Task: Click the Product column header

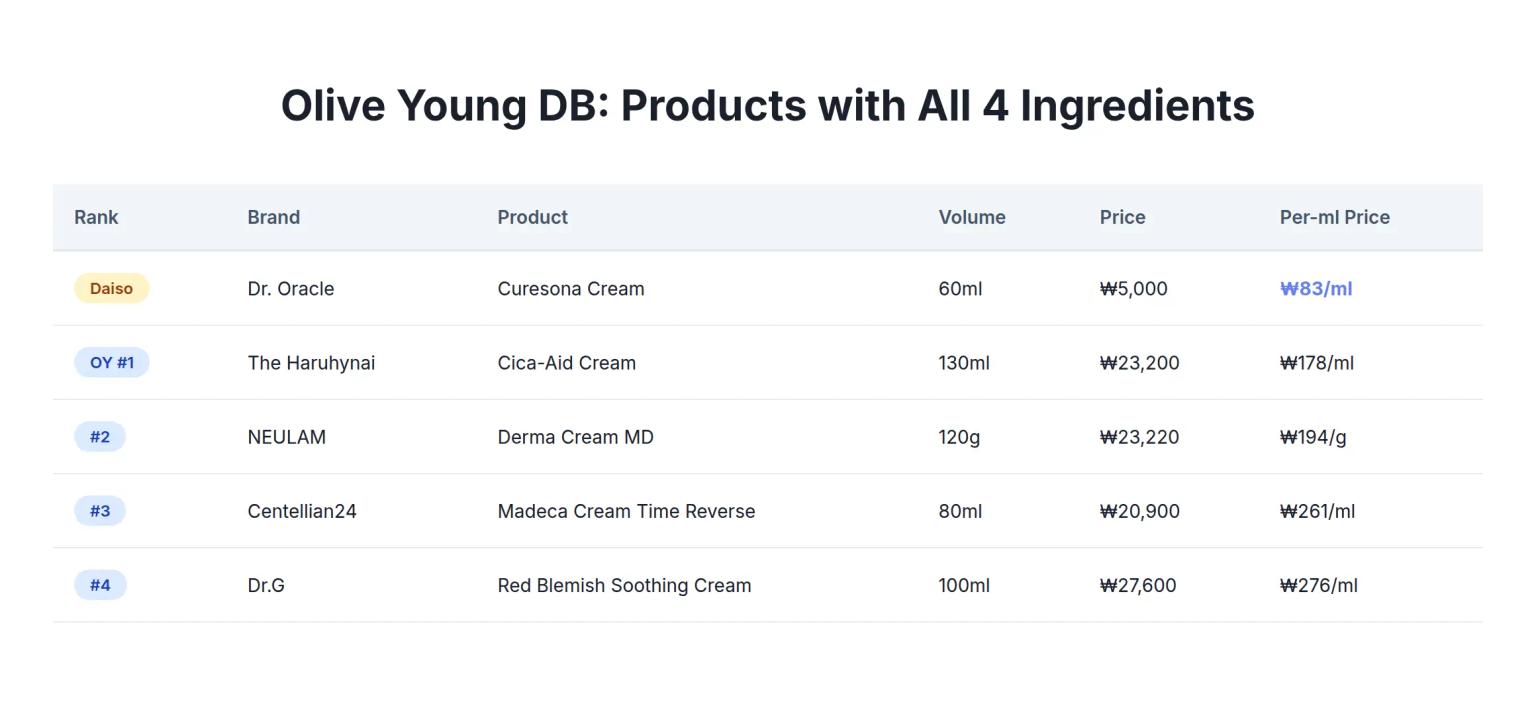Action: 532,217
